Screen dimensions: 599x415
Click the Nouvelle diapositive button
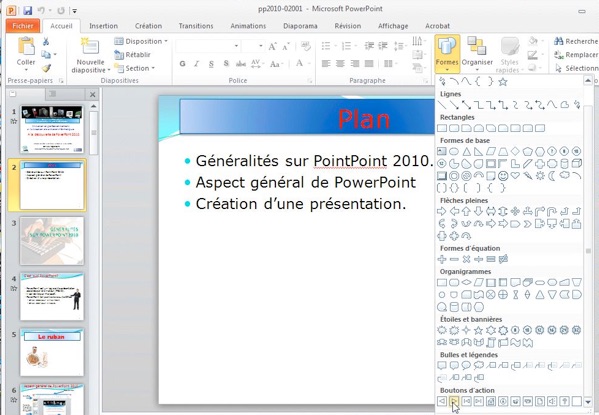tap(91, 55)
